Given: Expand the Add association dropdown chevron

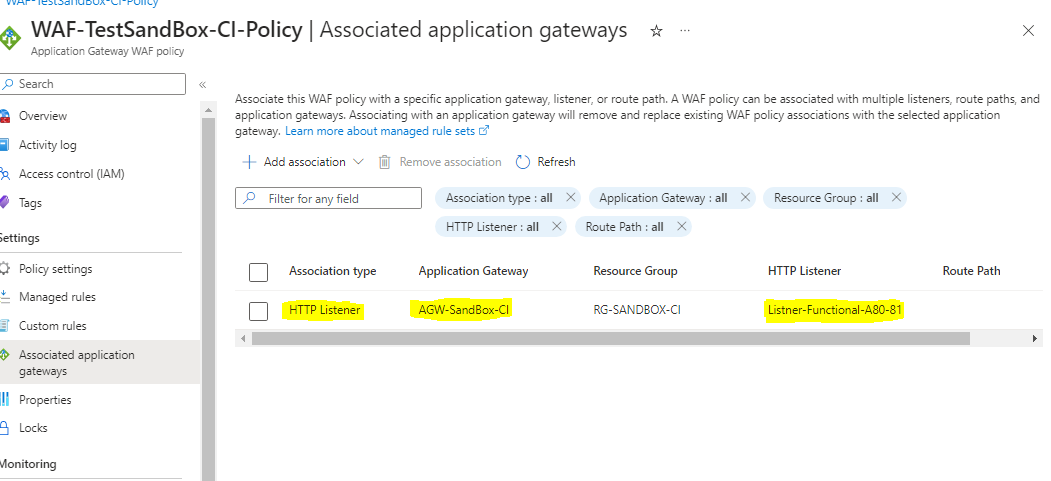Looking at the screenshot, I should point(358,161).
